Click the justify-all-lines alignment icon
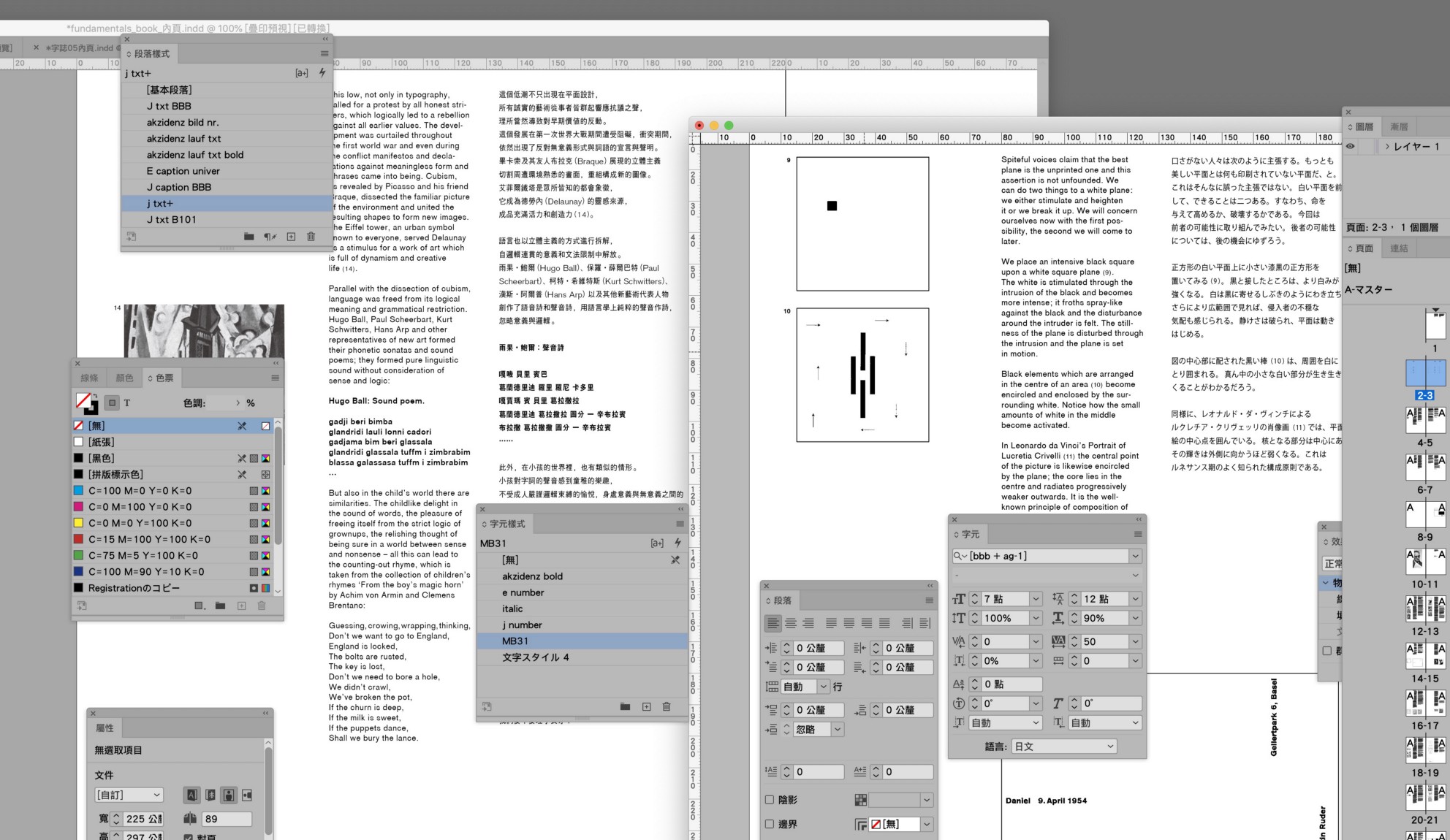The width and height of the screenshot is (1450, 840). (884, 623)
